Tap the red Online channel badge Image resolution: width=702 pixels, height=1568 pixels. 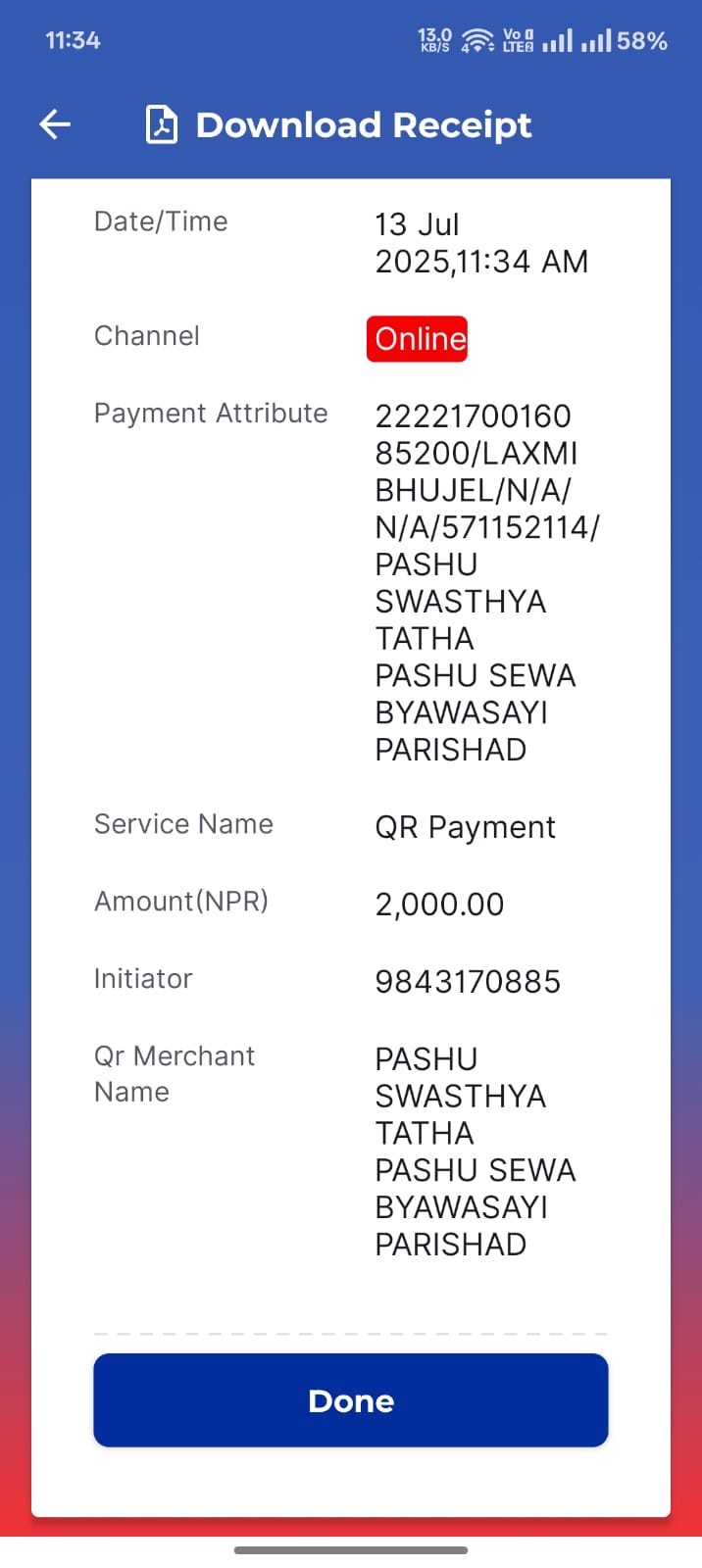(x=418, y=338)
